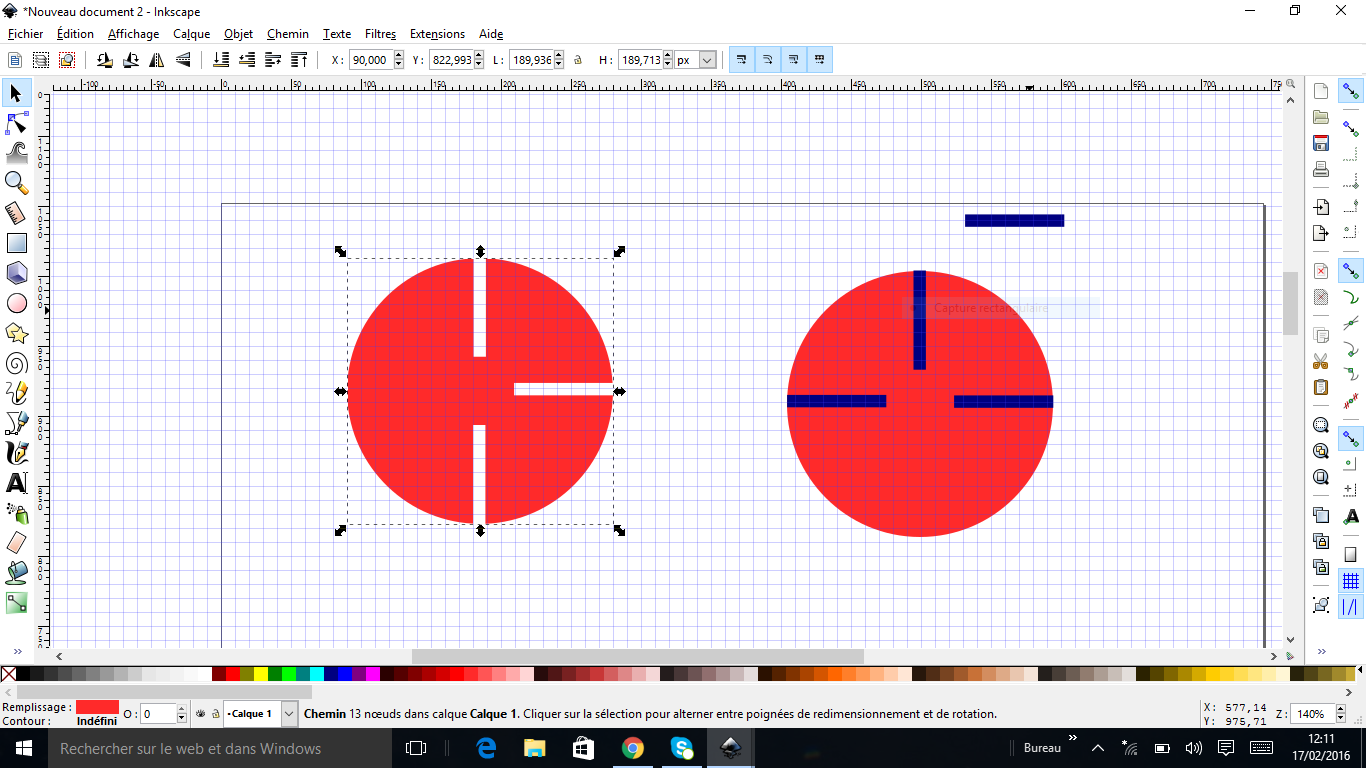Image resolution: width=1366 pixels, height=768 pixels.
Task: Open the Fichier menu
Action: click(x=25, y=34)
